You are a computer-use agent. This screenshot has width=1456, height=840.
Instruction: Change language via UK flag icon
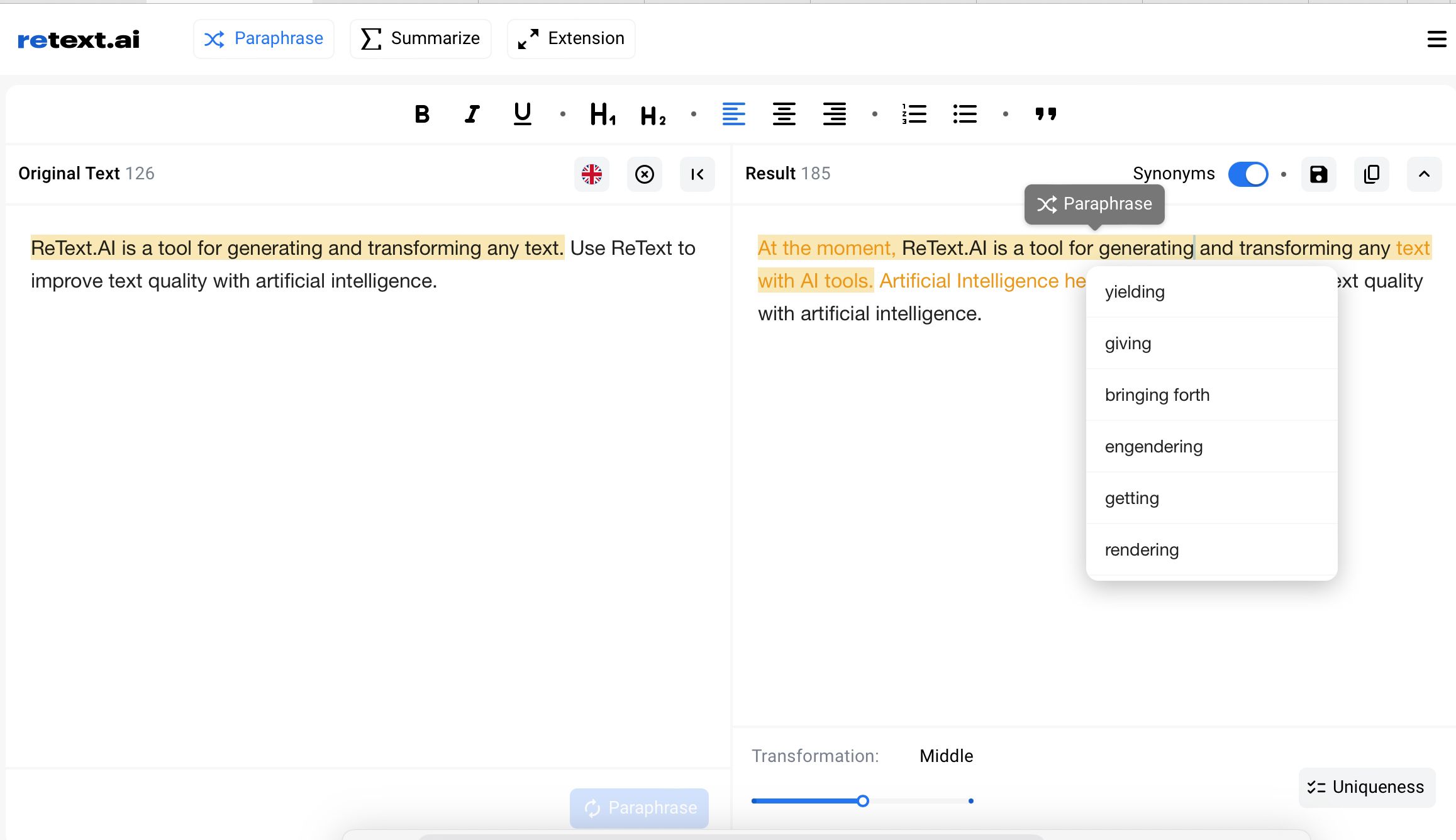tap(592, 174)
